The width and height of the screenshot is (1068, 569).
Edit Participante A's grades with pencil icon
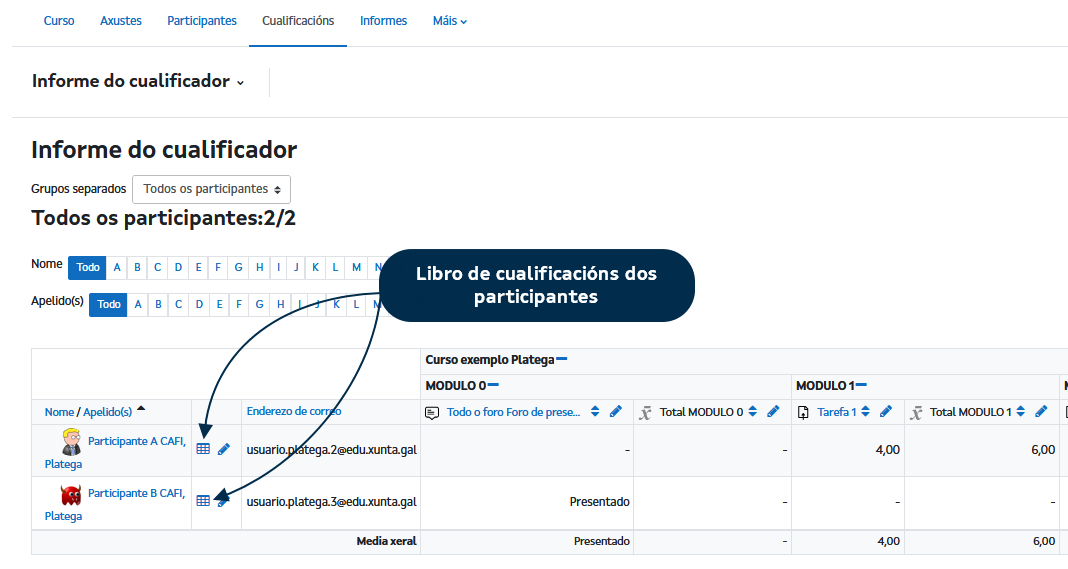[x=223, y=449]
